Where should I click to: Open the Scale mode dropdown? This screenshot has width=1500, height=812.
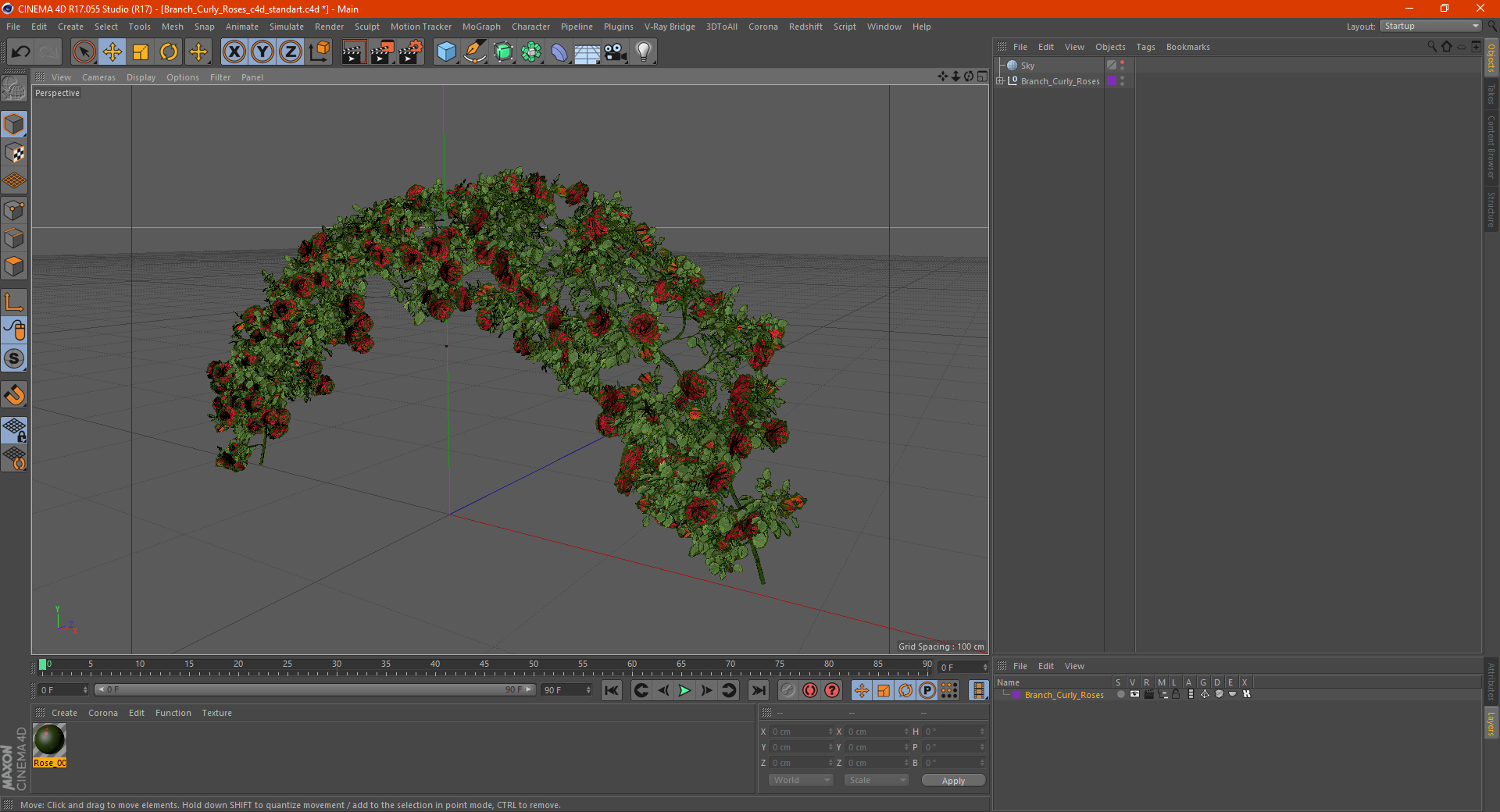coord(876,780)
